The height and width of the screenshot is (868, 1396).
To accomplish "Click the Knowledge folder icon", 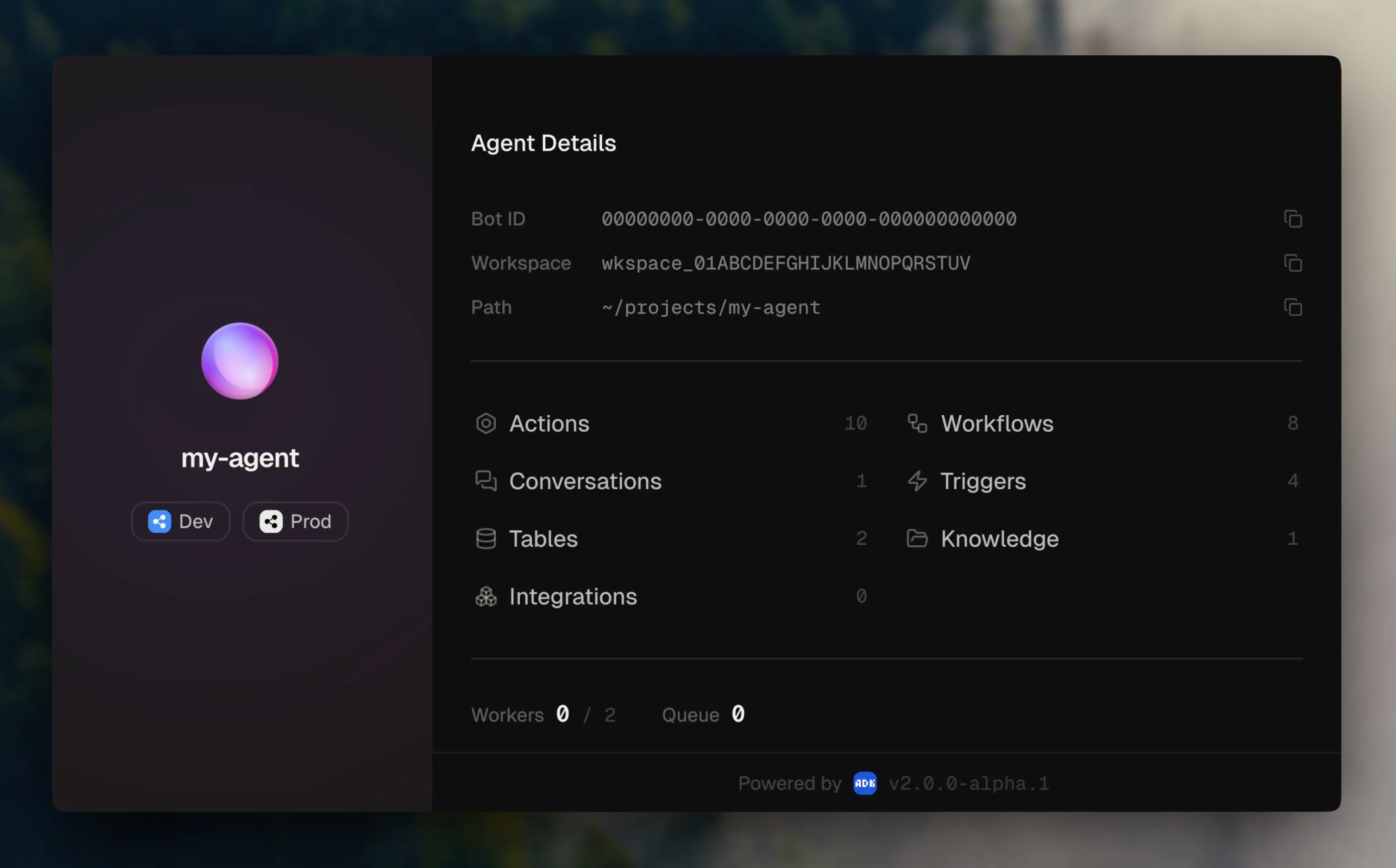I will [917, 538].
